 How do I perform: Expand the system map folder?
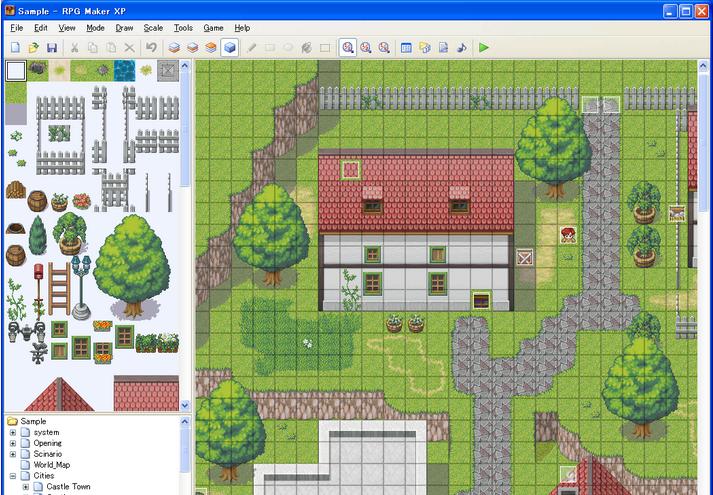tap(12, 432)
